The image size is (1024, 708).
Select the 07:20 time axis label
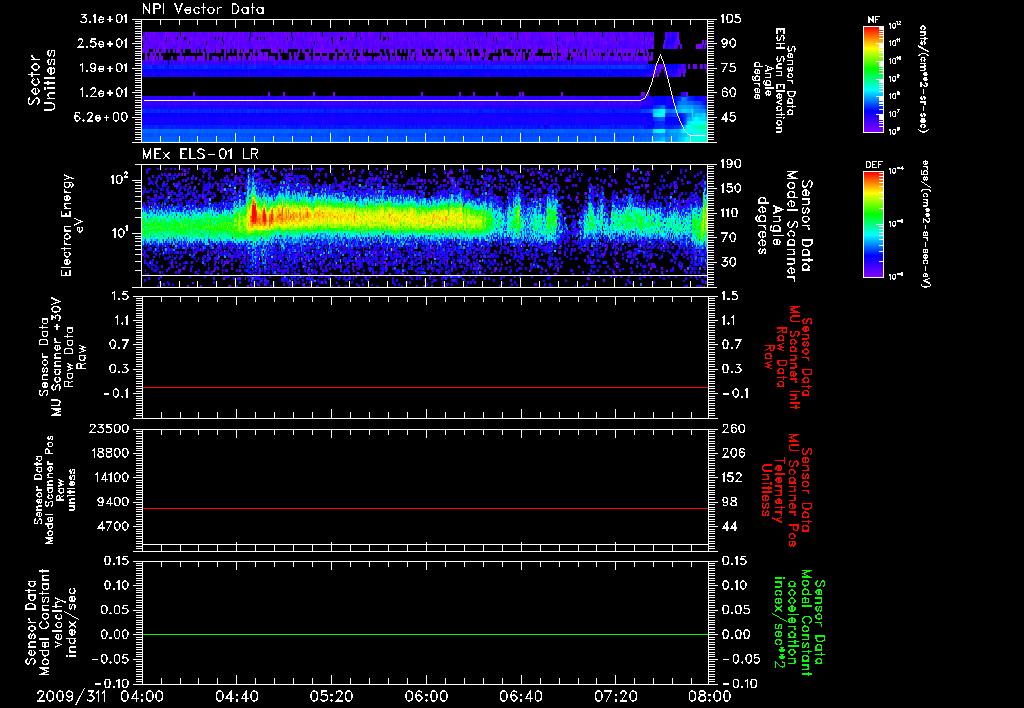614,695
